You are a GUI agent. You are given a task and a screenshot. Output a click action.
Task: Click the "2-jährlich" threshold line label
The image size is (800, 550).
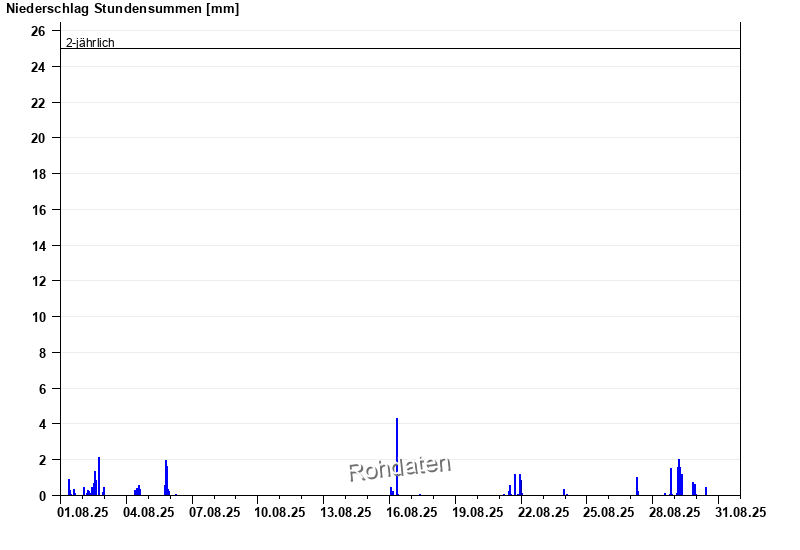click(x=90, y=43)
